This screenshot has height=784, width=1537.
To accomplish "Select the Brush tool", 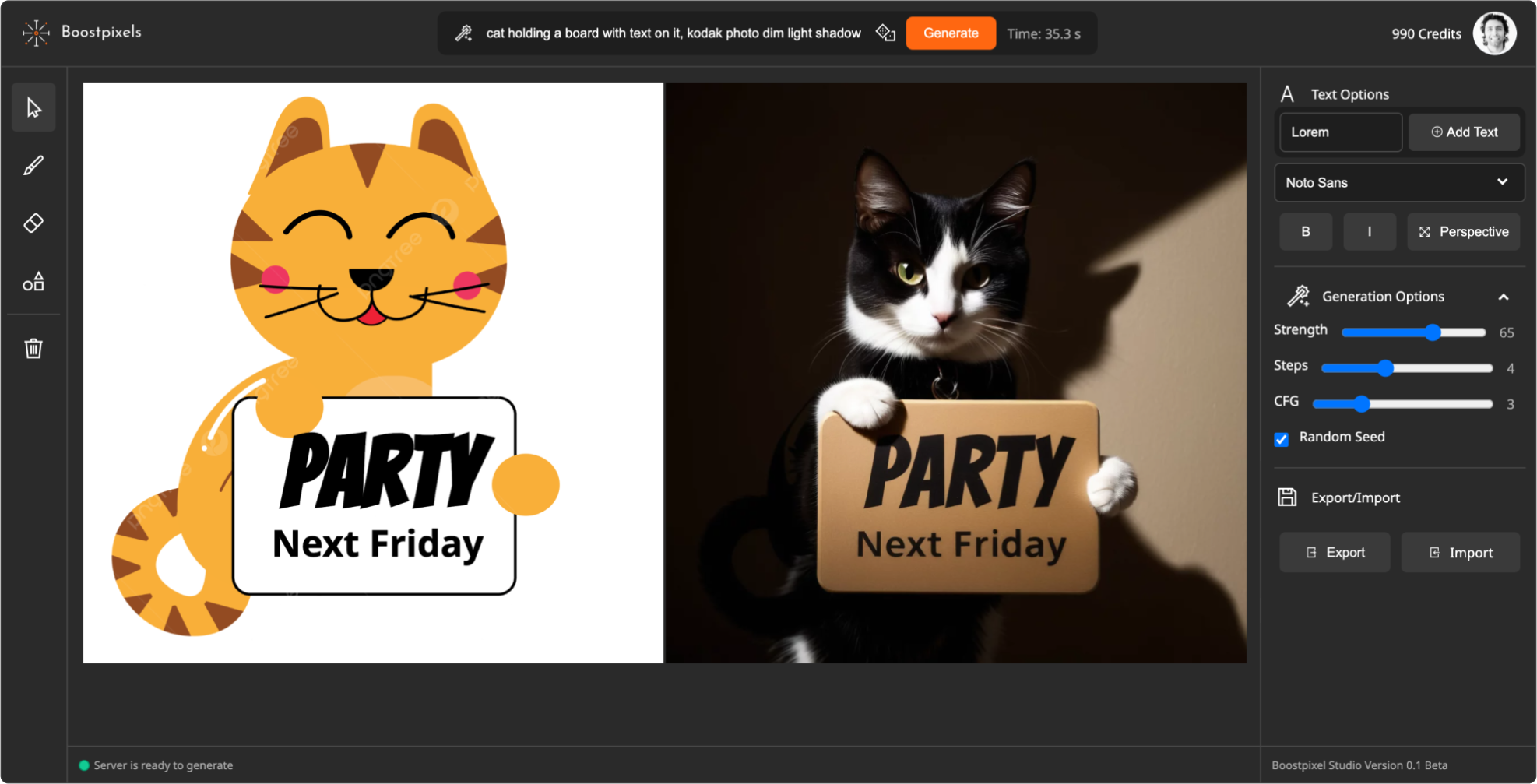I will pos(33,166).
